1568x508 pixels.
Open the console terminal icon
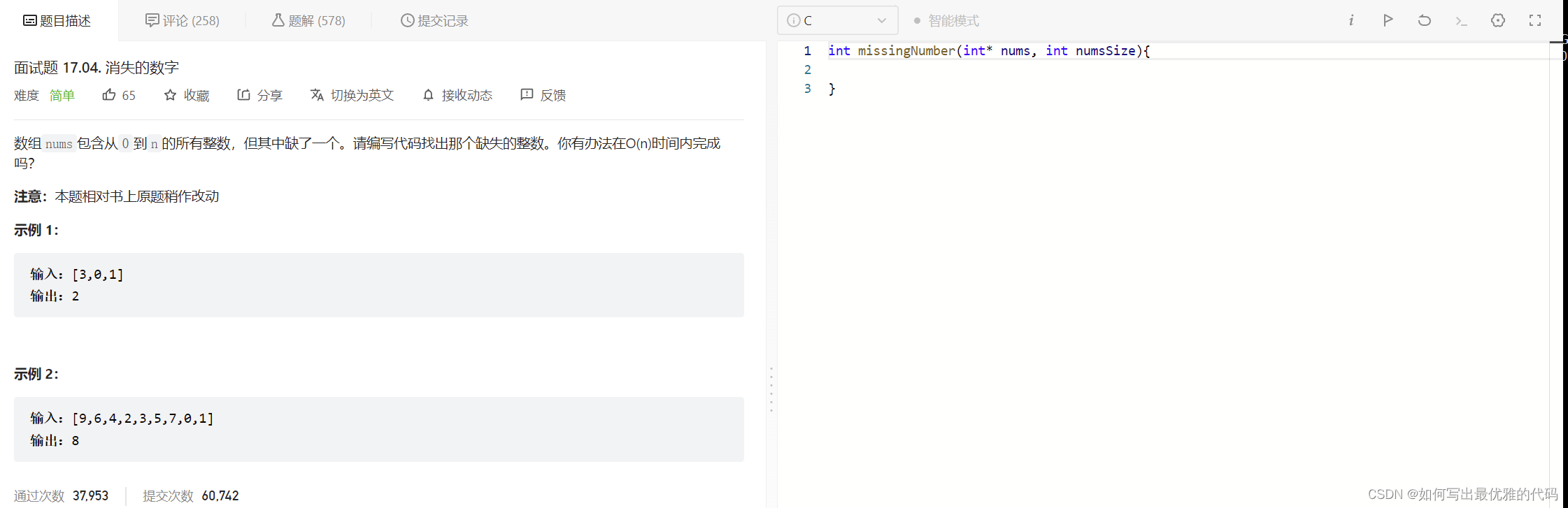[1461, 21]
